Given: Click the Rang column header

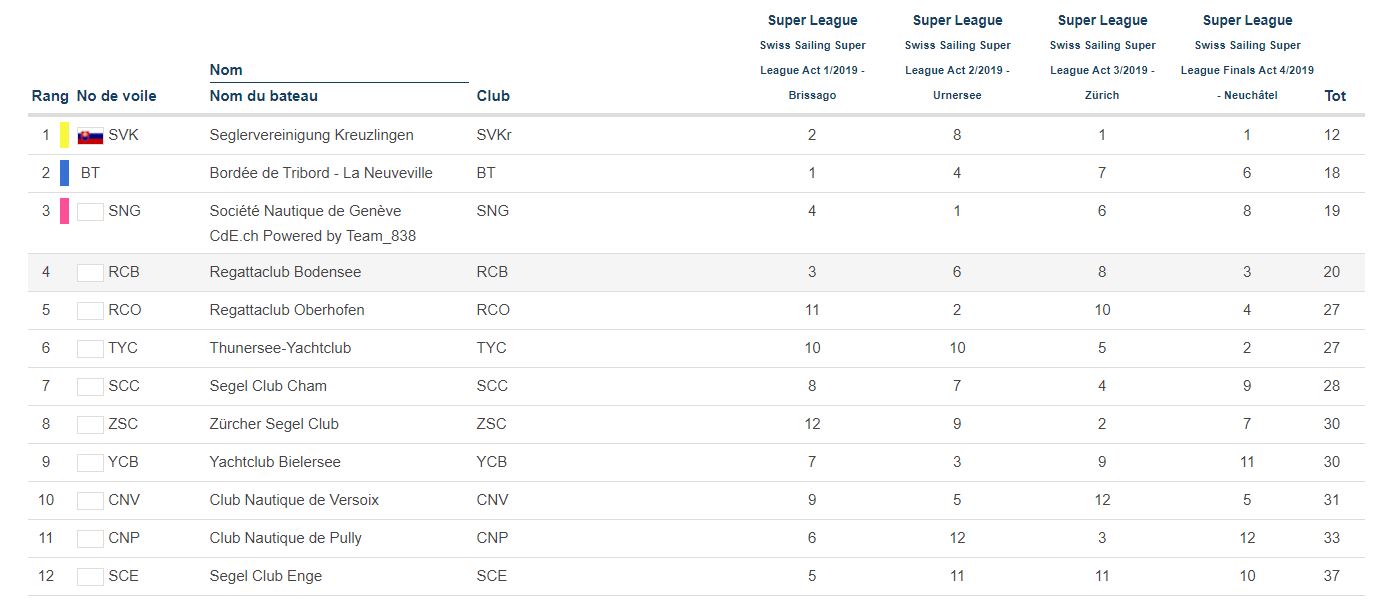Looking at the screenshot, I should click(50, 96).
